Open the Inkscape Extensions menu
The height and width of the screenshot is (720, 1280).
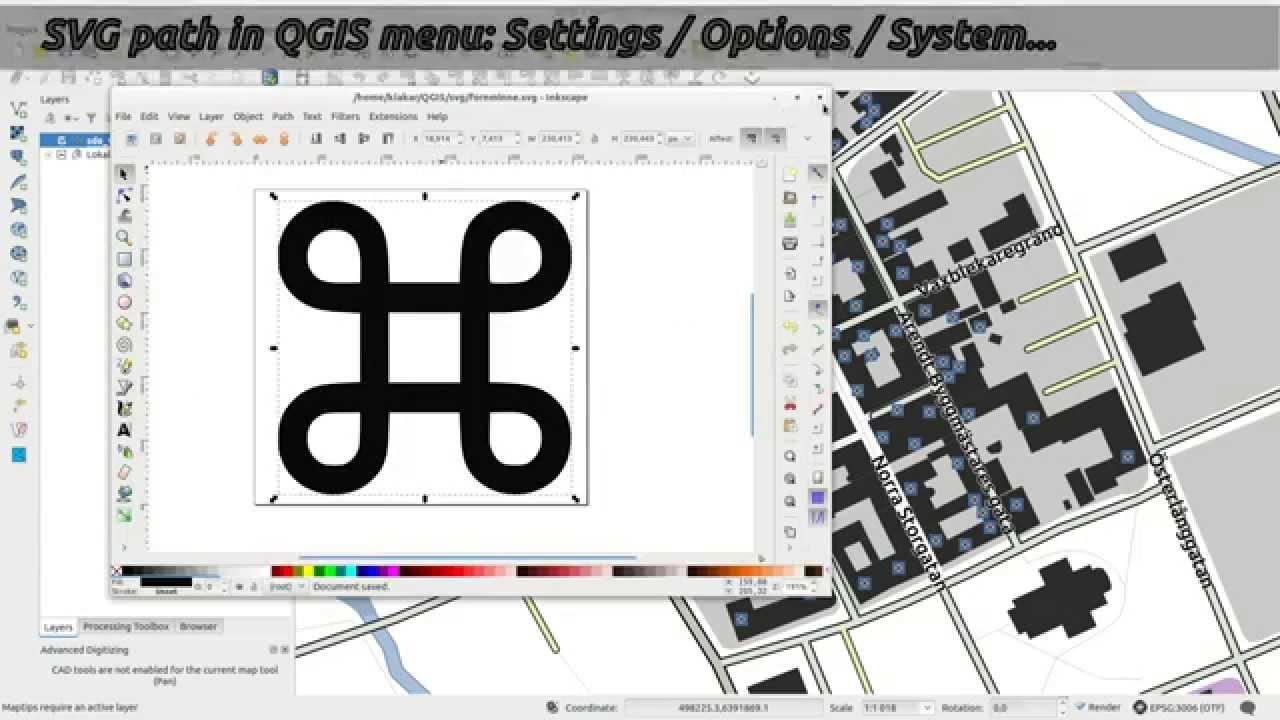tap(393, 116)
